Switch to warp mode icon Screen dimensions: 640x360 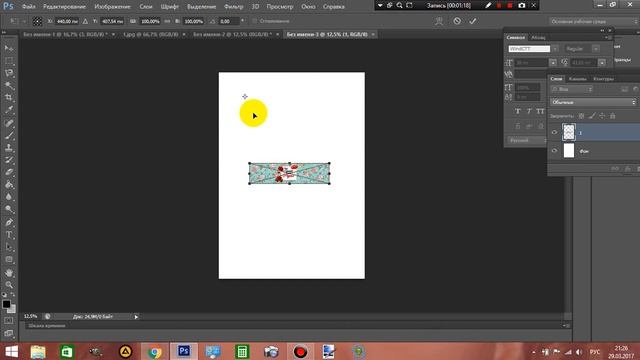[x=439, y=21]
